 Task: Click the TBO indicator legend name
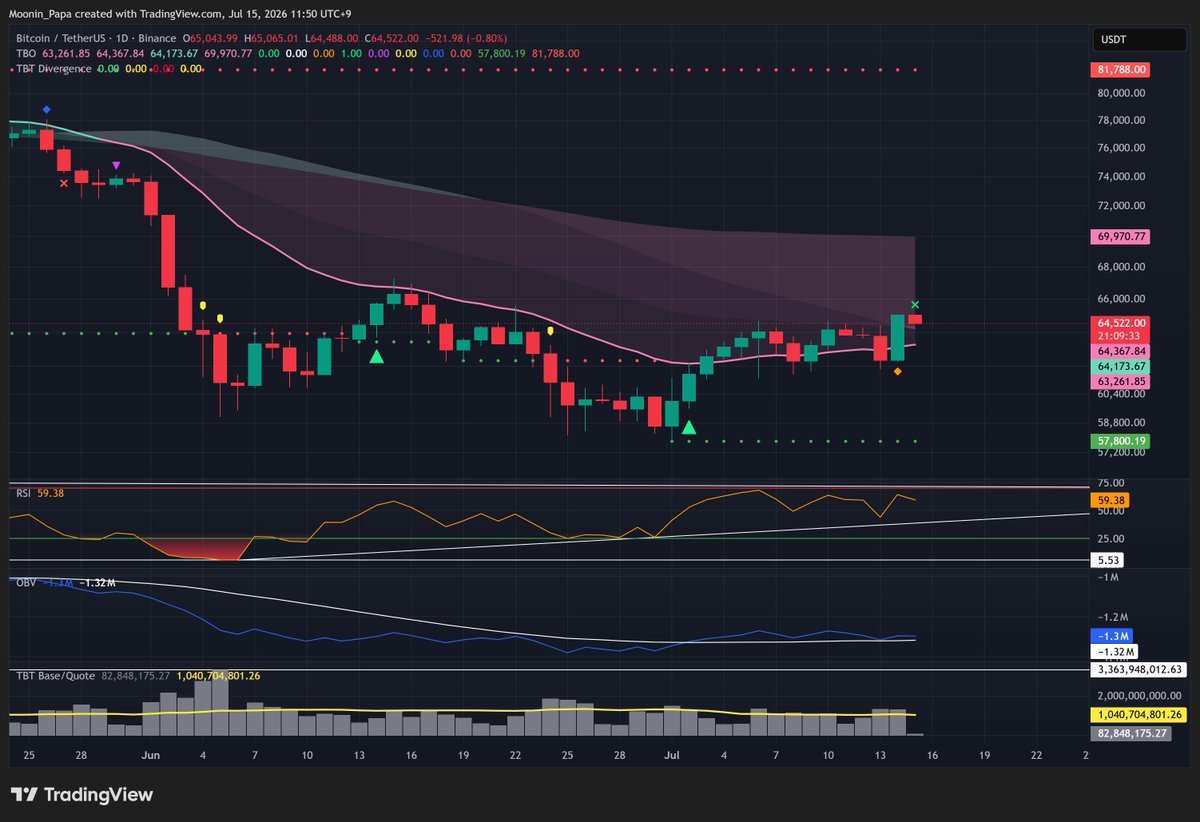24,53
